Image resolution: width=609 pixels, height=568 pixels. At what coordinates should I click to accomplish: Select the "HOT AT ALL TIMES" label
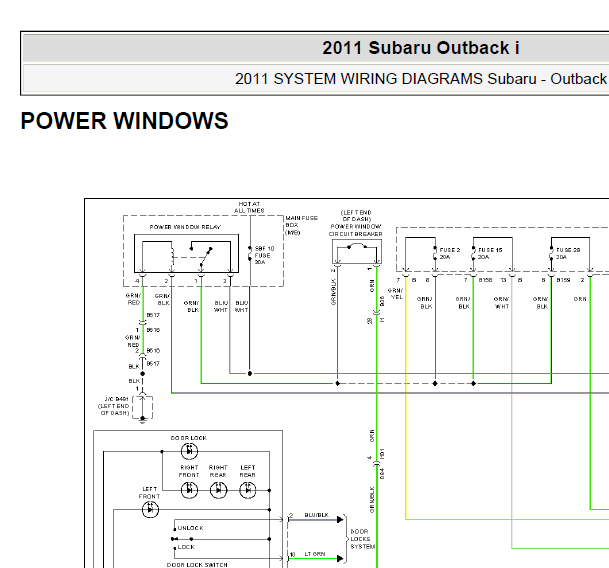[249, 207]
